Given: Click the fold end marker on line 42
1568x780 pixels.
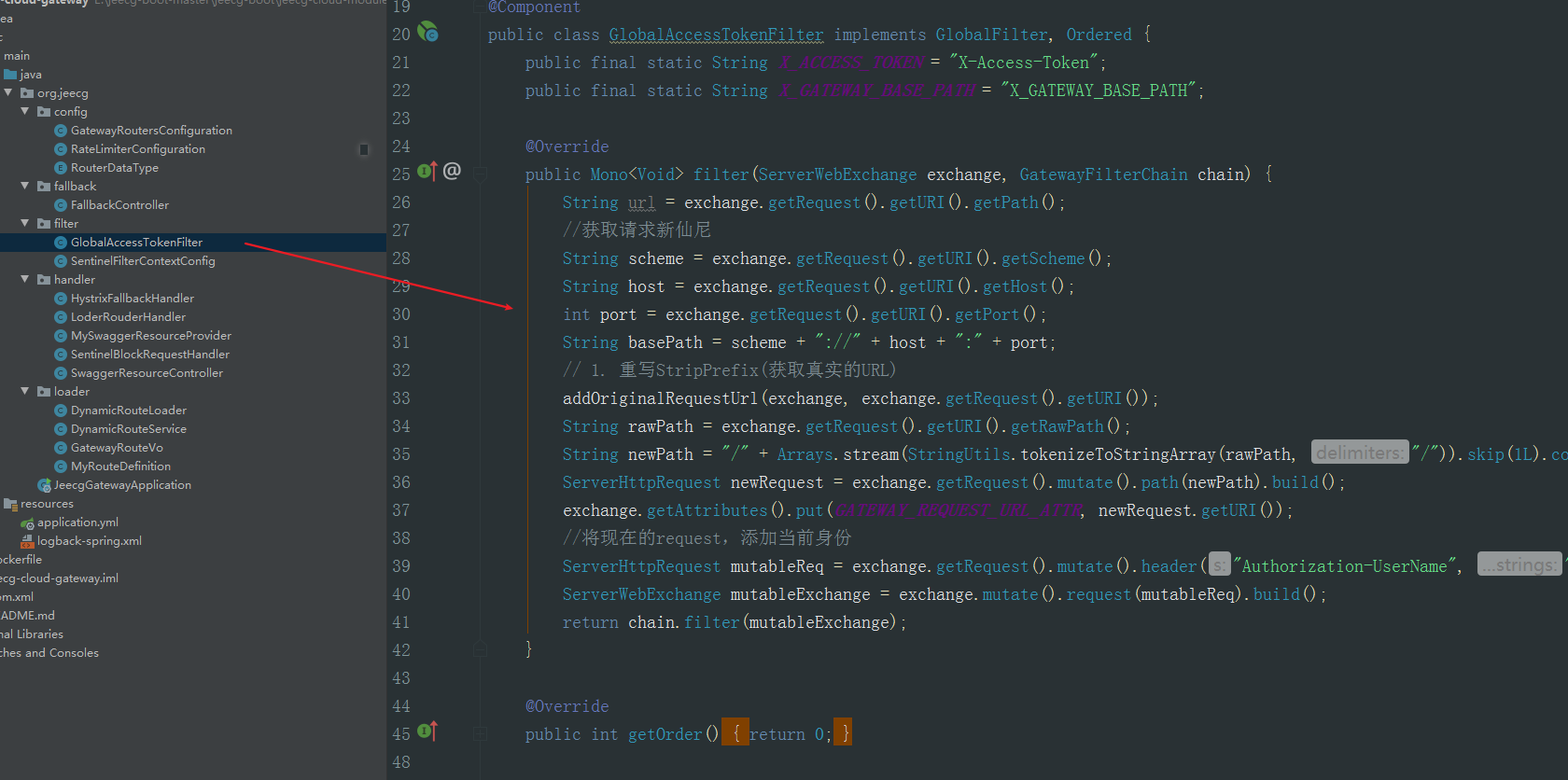Looking at the screenshot, I should coord(481,649).
